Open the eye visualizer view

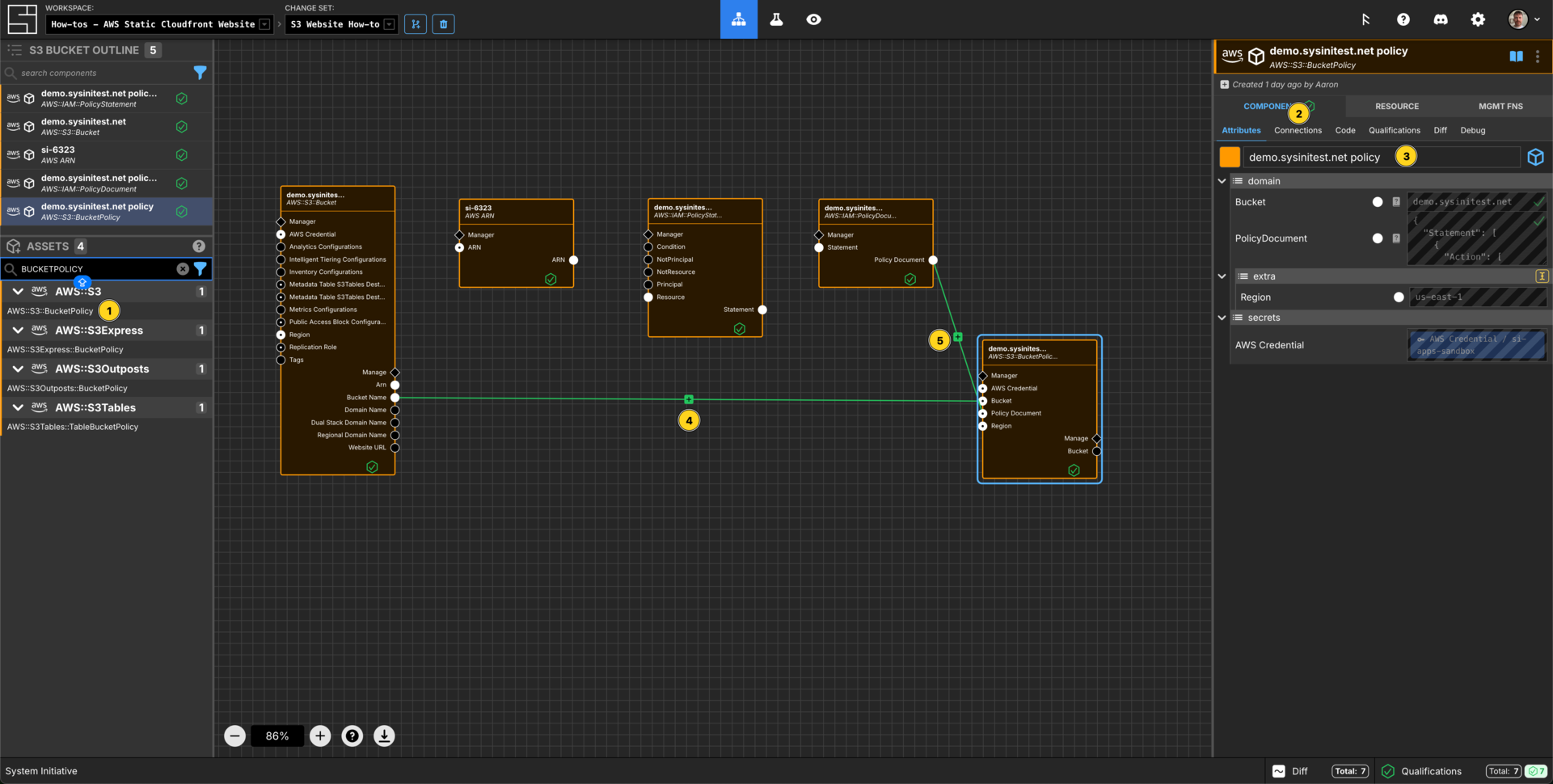(813, 19)
